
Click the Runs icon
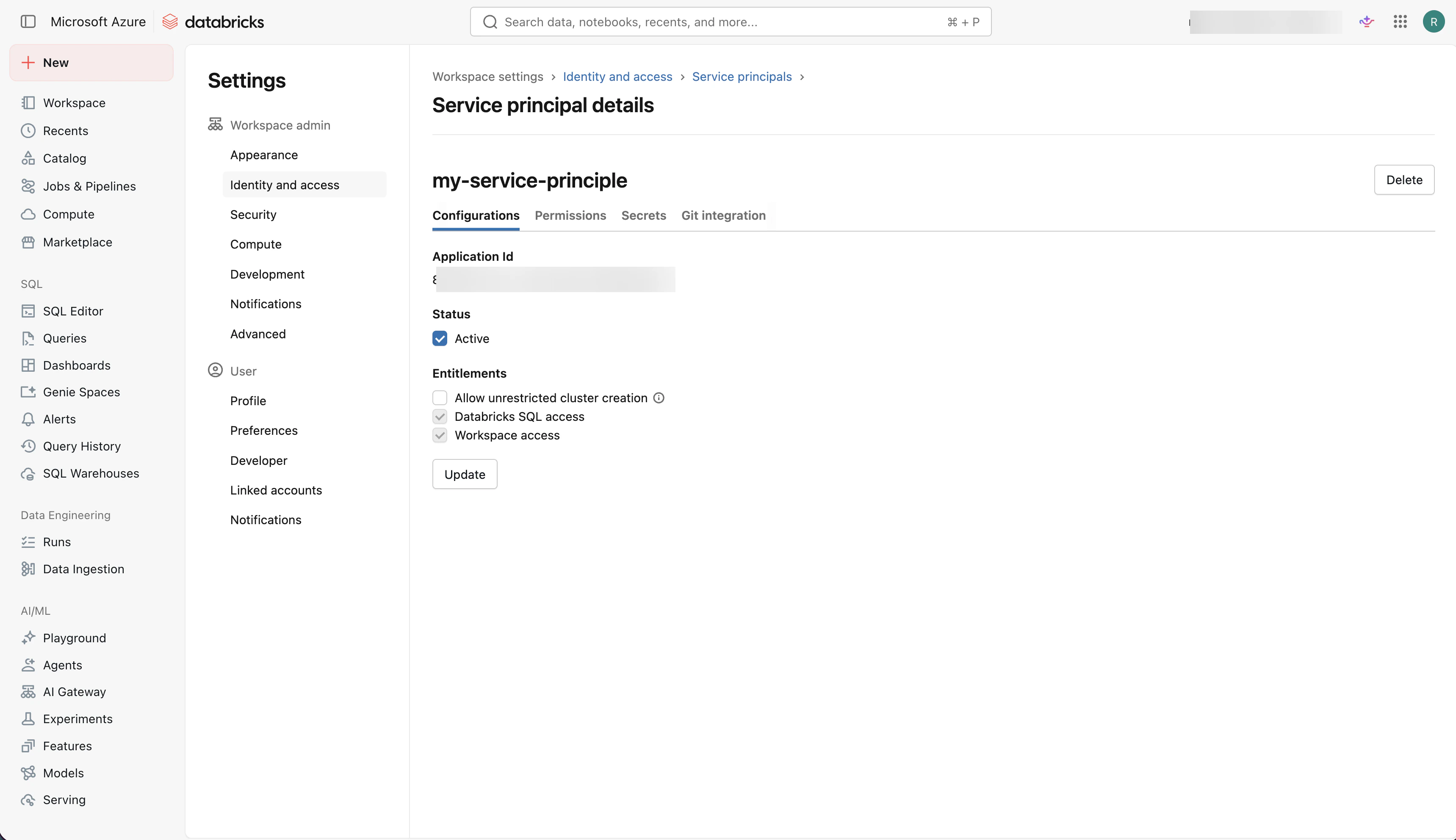(28, 542)
